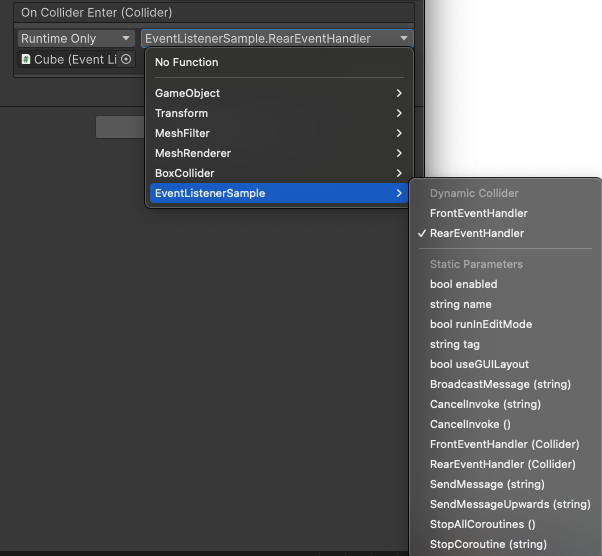
Task: Open the Runtime Only dropdown
Action: pyautogui.click(x=76, y=38)
